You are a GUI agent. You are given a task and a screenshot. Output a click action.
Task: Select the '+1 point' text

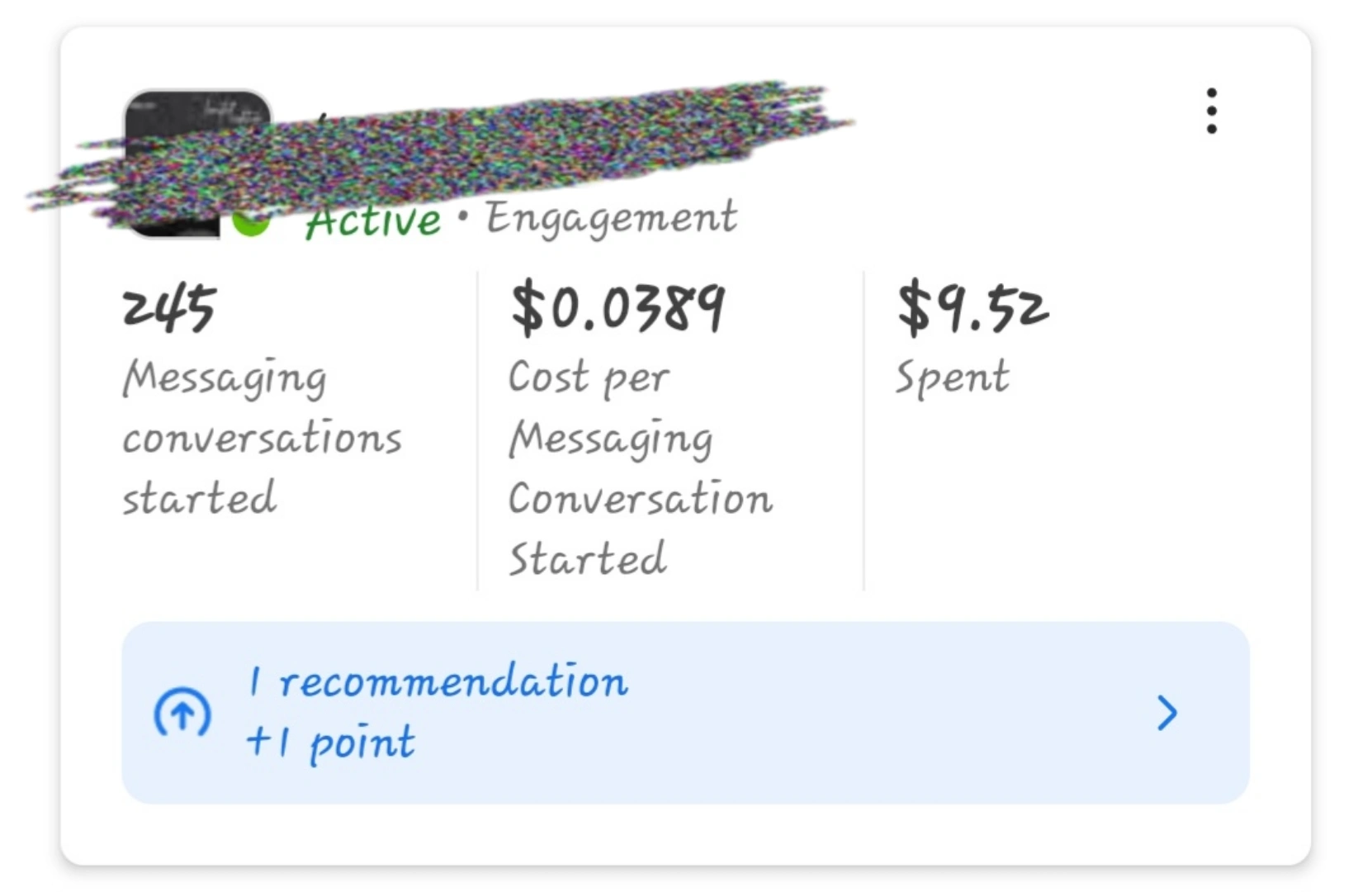[x=331, y=742]
